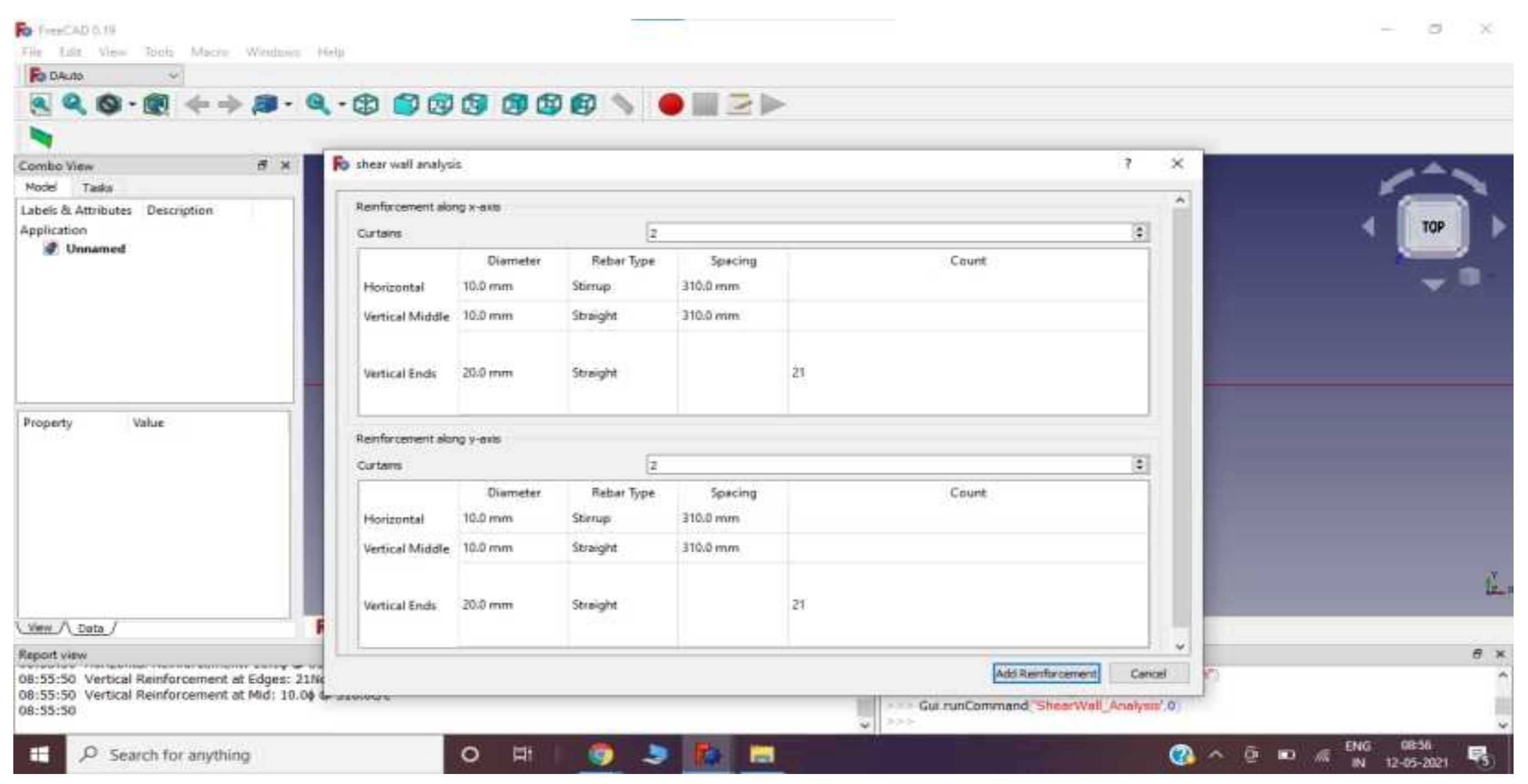The image size is (1528, 784).
Task: Open the Macro menu
Action: (x=209, y=52)
